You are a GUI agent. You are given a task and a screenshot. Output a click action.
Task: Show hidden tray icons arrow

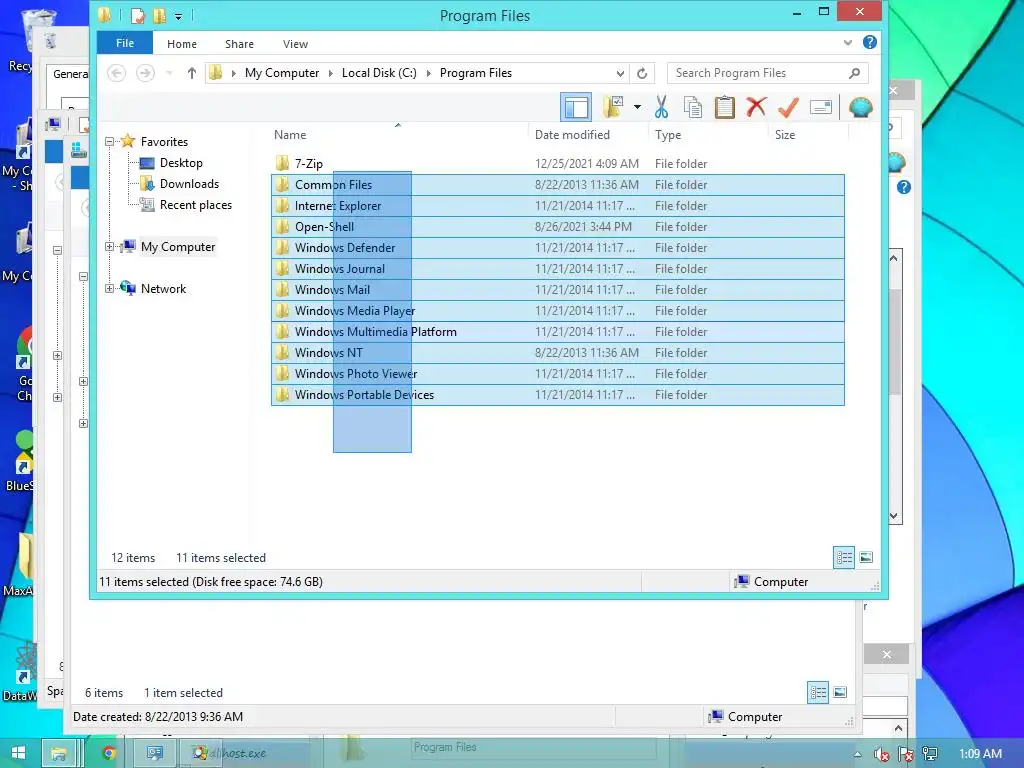coord(857,754)
